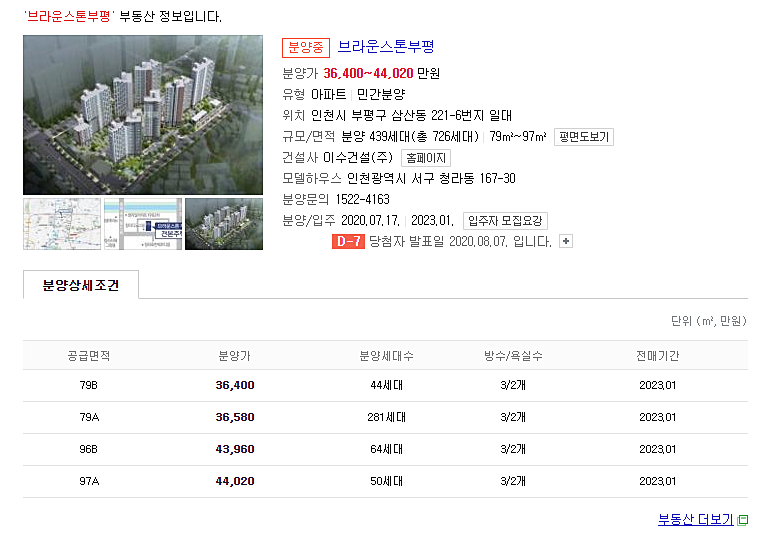Image resolution: width=780 pixels, height=548 pixels.
Task: Select the 79B supply area cell
Action: [89, 385]
